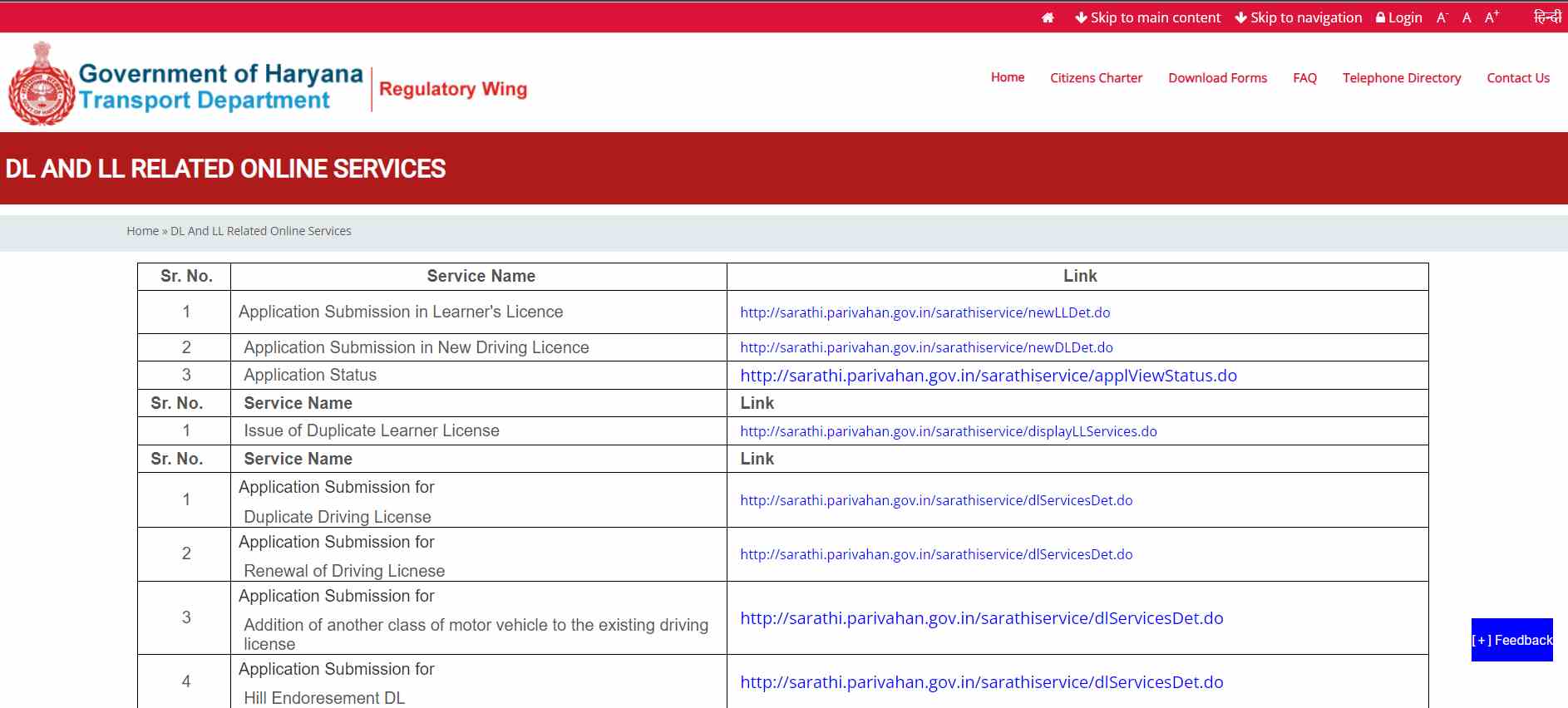The height and width of the screenshot is (708, 1568).
Task: Click 'Duplicate Driving License' text
Action: tap(338, 517)
